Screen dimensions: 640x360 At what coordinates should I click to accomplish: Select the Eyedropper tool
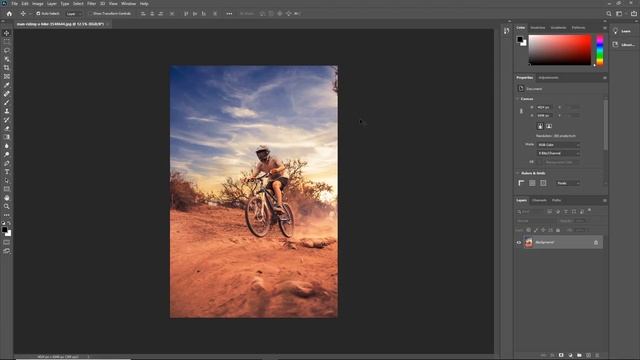(7, 85)
